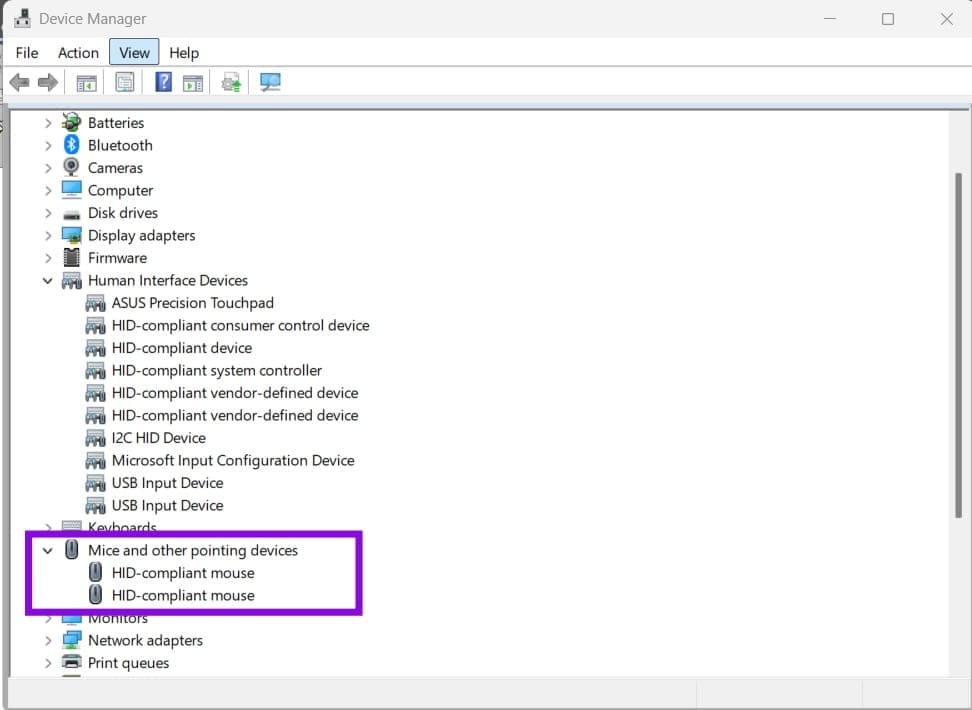Select the Firmware chip icon
Viewport: 972px width, 710px height.
click(x=72, y=257)
